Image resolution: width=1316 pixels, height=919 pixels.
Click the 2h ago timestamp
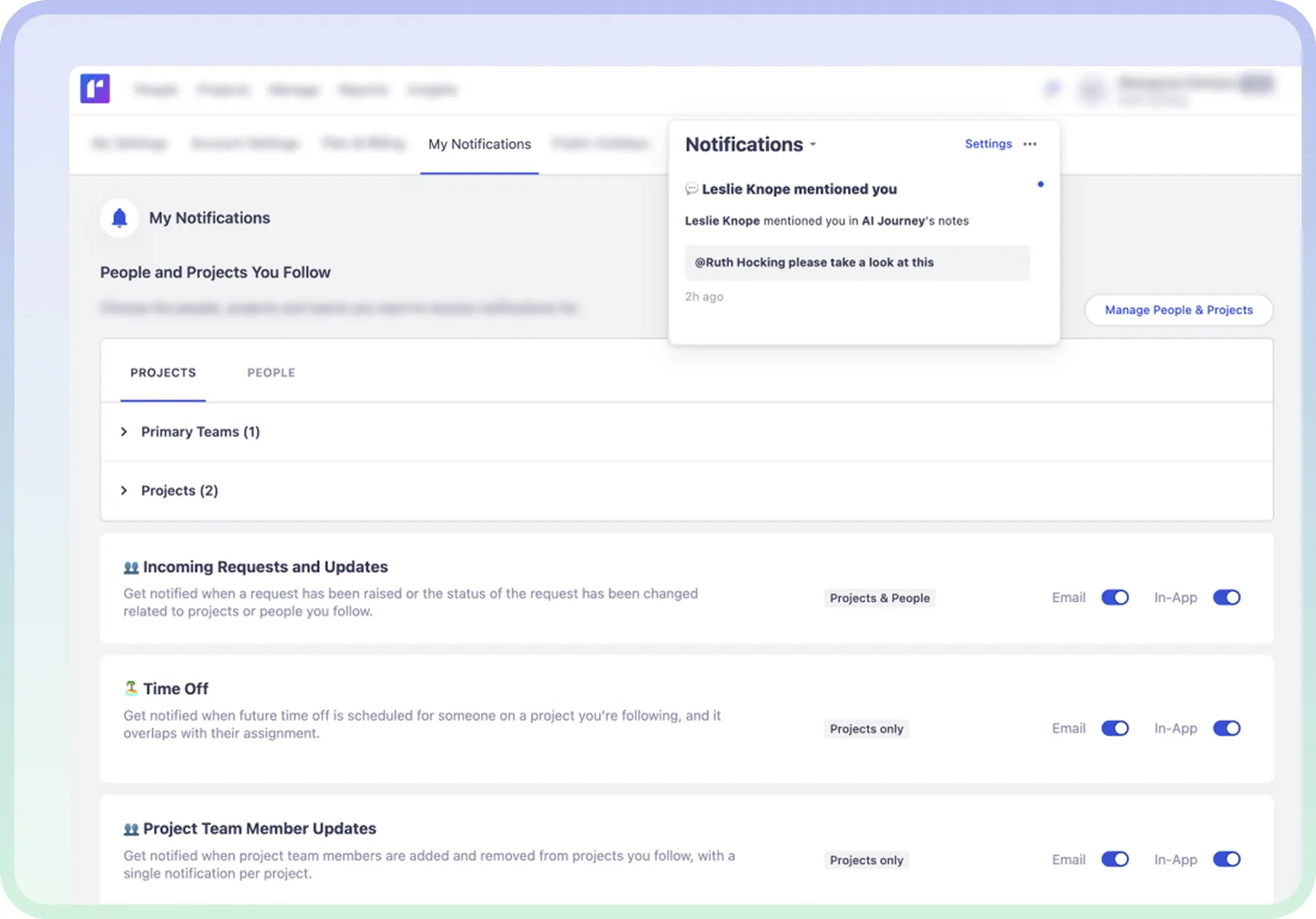704,297
